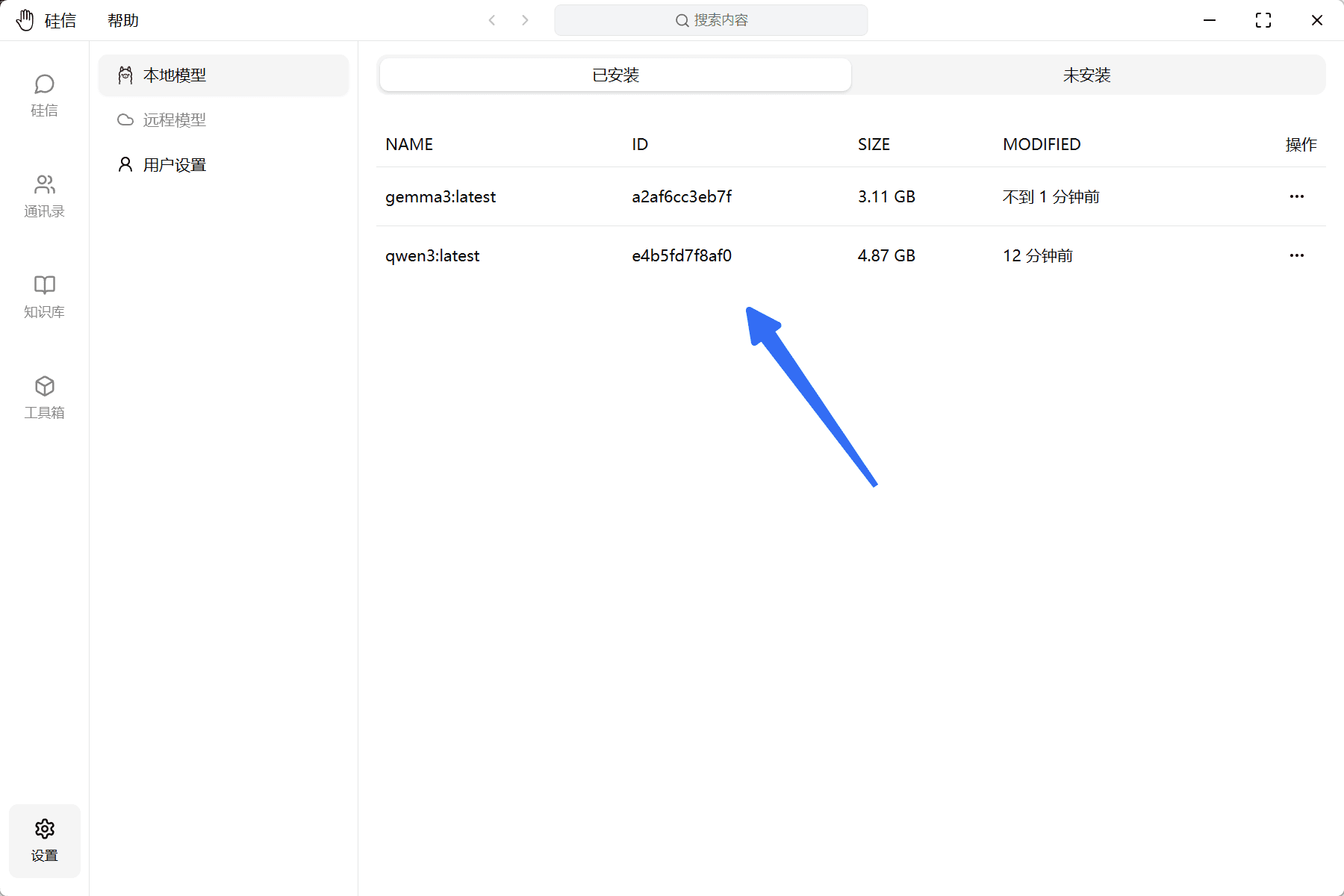
Task: Click the qwen3:latest model name
Action: [432, 256]
